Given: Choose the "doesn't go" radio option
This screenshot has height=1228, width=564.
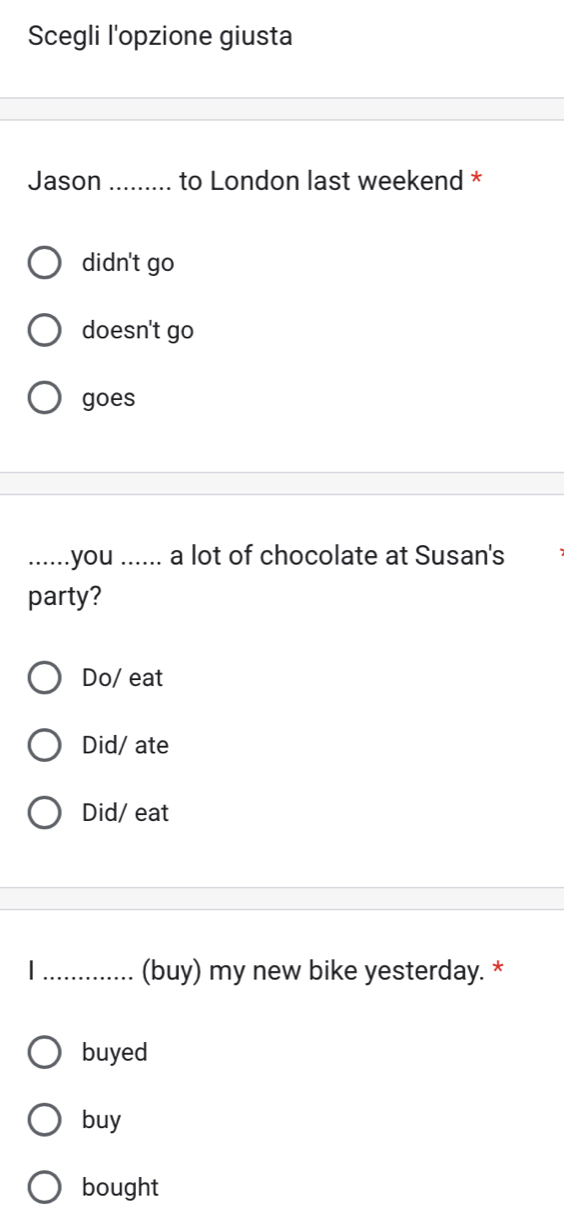Looking at the screenshot, I should [x=44, y=331].
